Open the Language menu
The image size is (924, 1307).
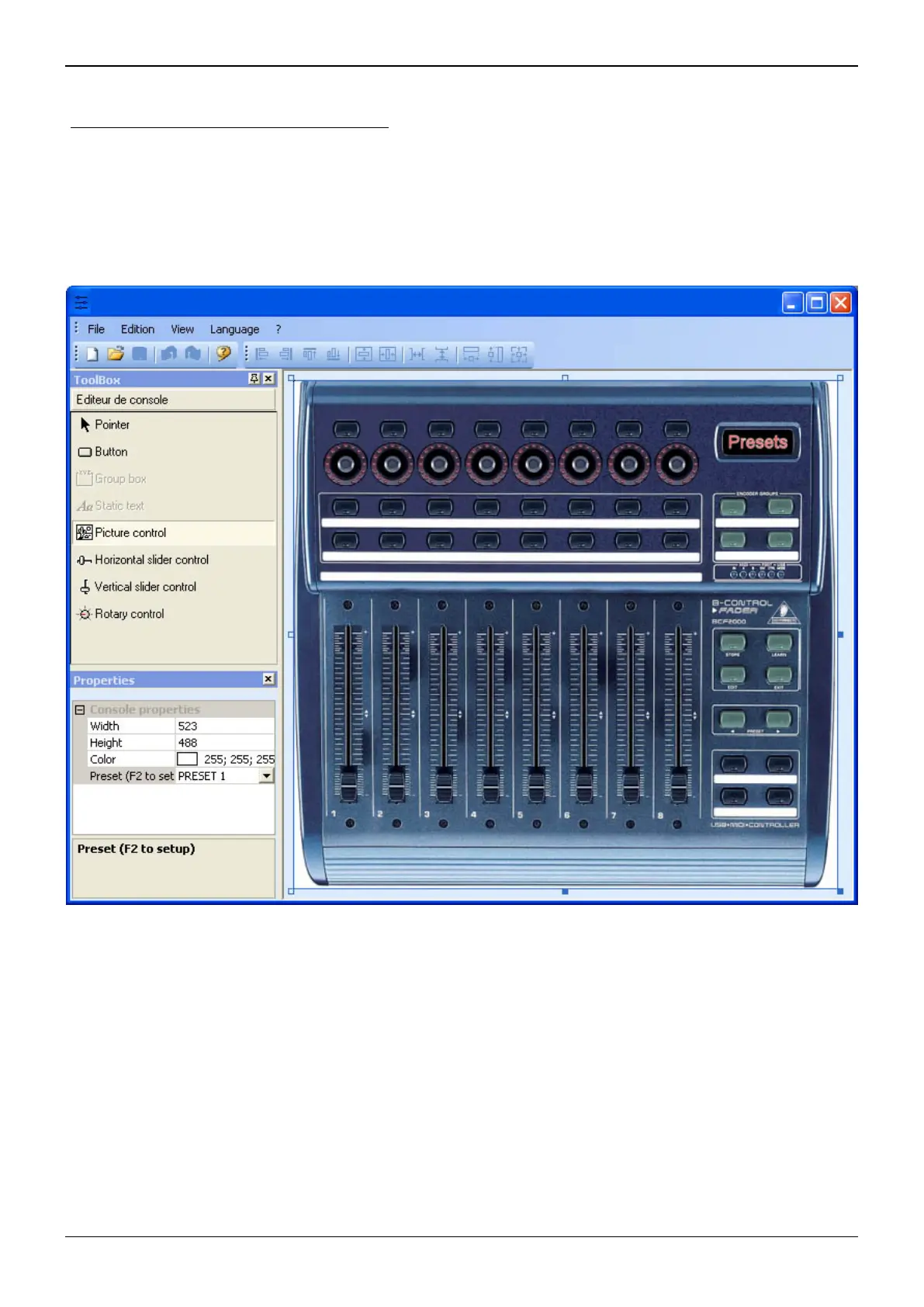(234, 330)
